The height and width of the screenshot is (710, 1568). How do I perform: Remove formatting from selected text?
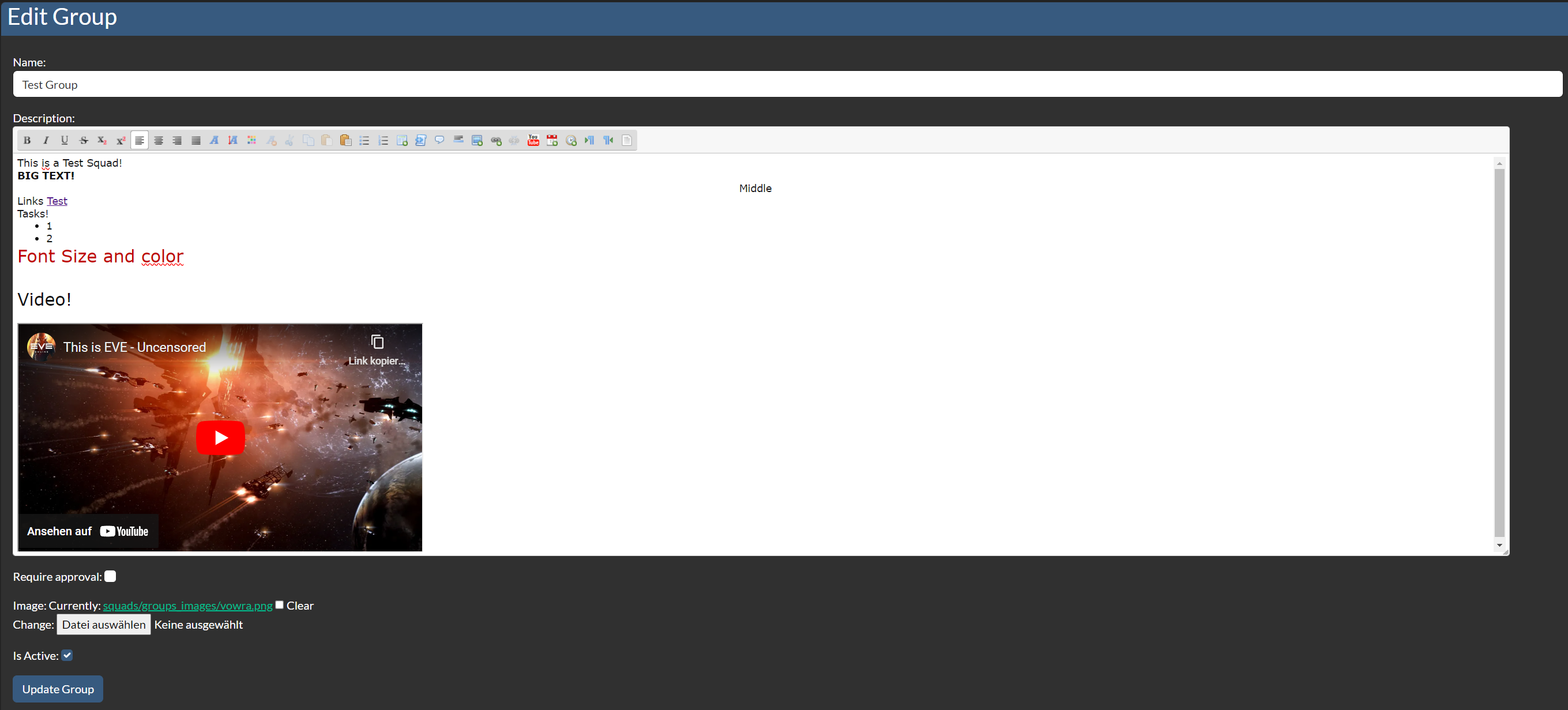pyautogui.click(x=272, y=140)
